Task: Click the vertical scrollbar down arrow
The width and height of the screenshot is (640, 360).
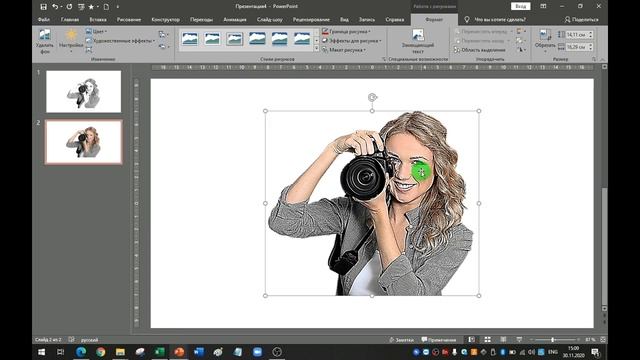Action: [604, 309]
